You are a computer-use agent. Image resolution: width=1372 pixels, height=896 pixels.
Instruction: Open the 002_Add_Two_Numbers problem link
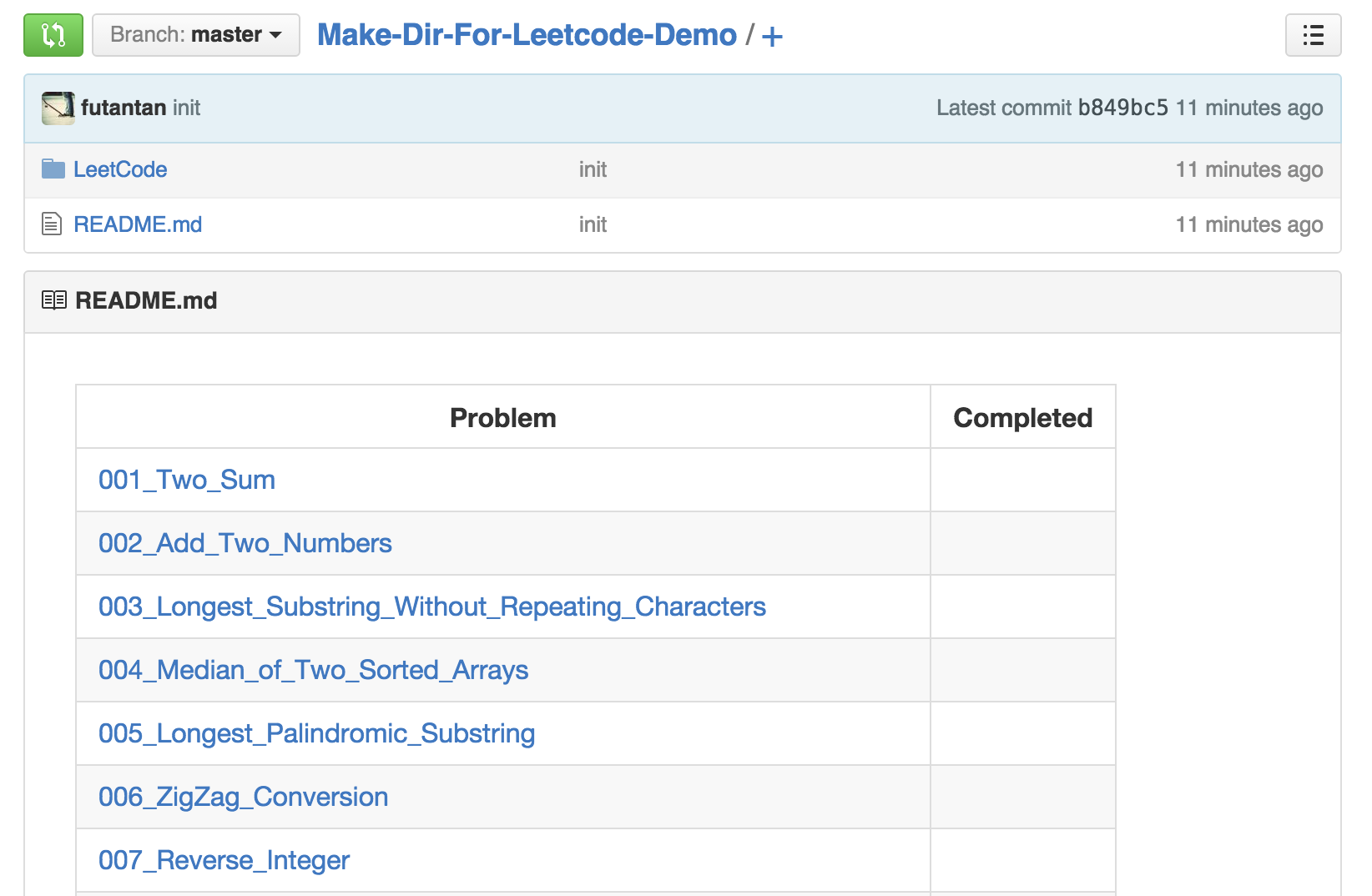coord(245,543)
